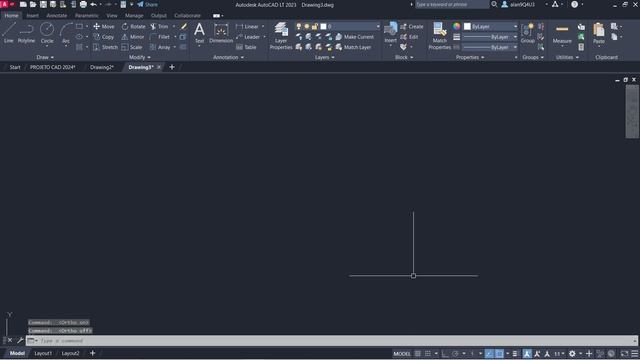Click the keyword search box
The width and height of the screenshot is (640, 360).
(452, 4)
